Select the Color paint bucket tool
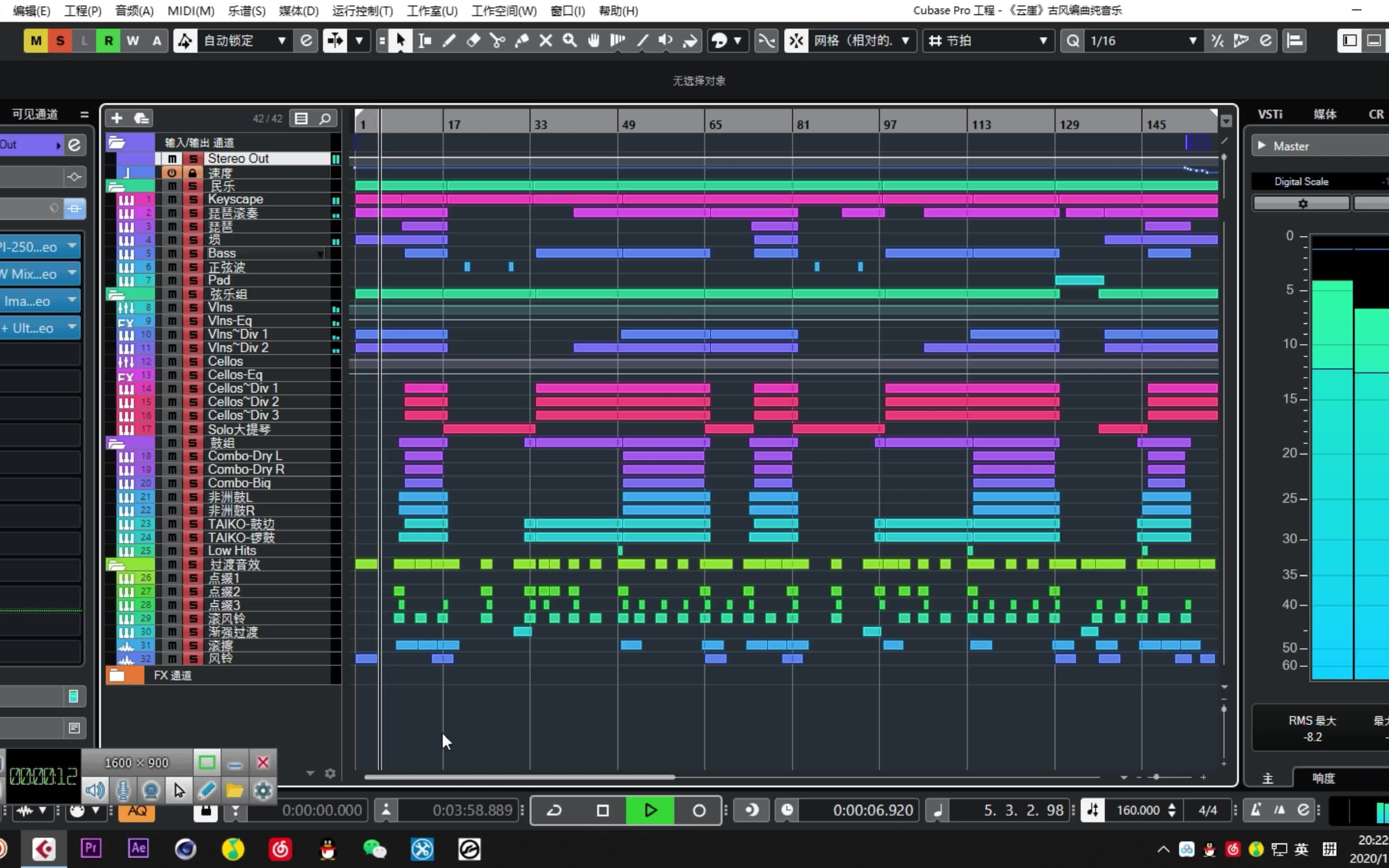Viewport: 1389px width, 868px height. (690, 41)
